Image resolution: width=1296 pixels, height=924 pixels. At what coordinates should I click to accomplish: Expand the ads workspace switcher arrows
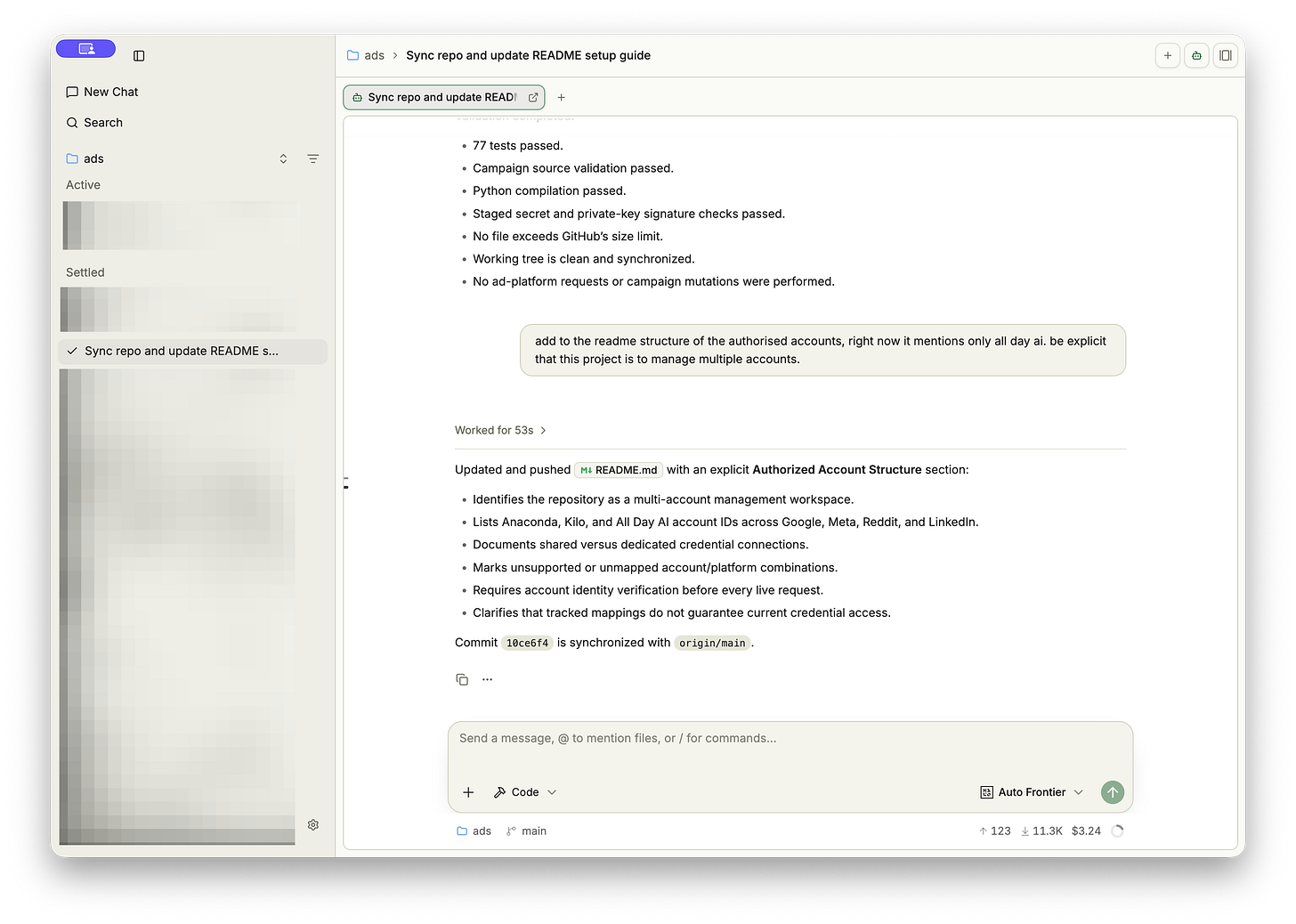click(283, 158)
